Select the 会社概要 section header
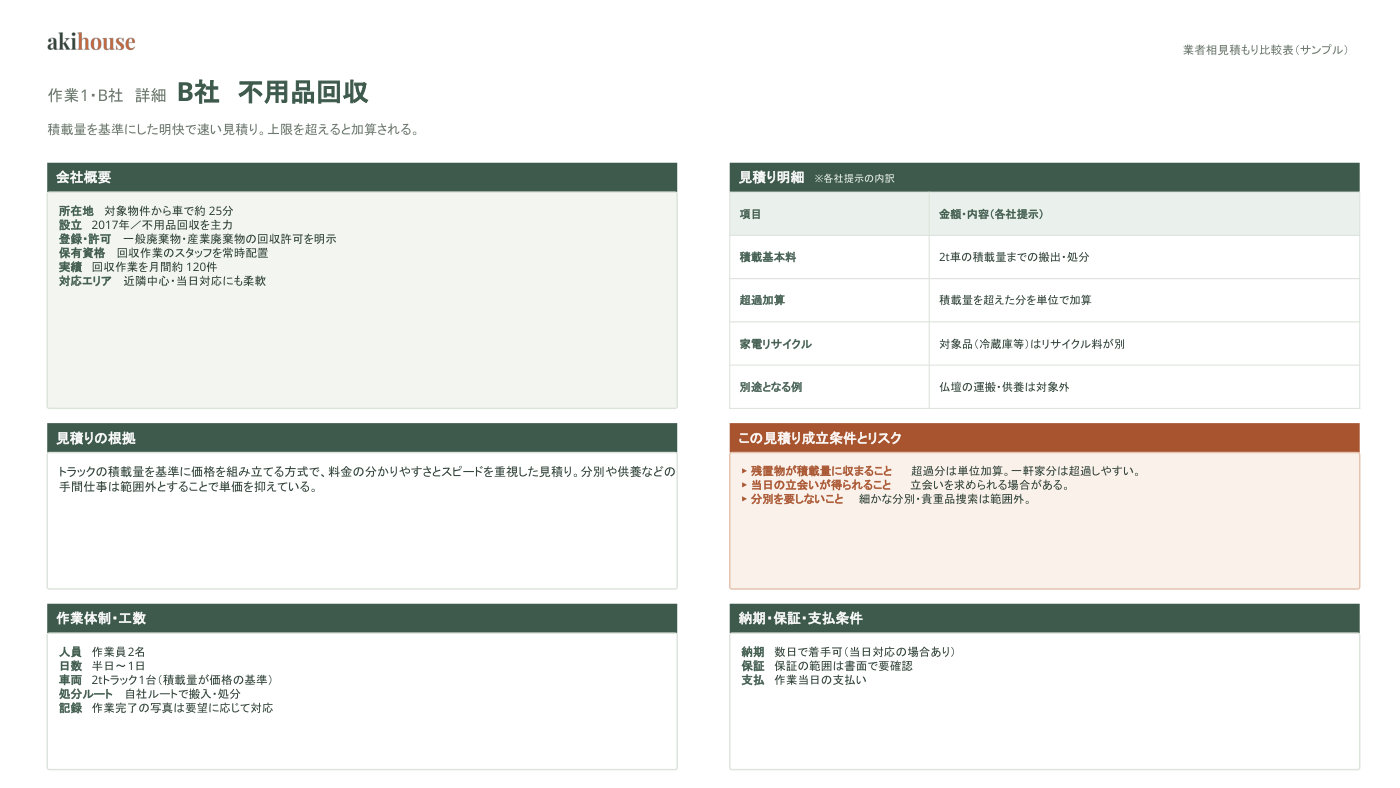This screenshot has width=1400, height=788. 362,177
